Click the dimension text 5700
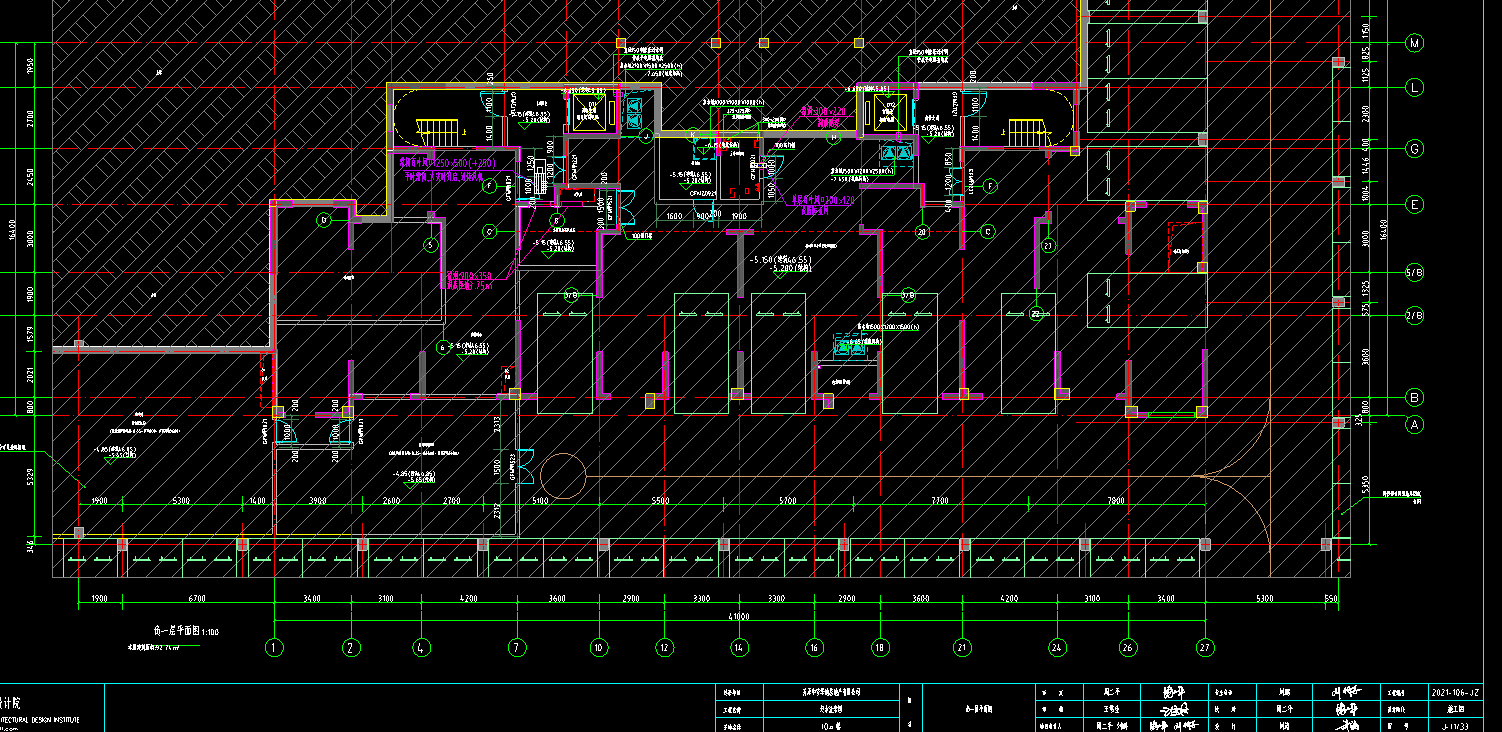This screenshot has height=732, width=1502. [787, 499]
